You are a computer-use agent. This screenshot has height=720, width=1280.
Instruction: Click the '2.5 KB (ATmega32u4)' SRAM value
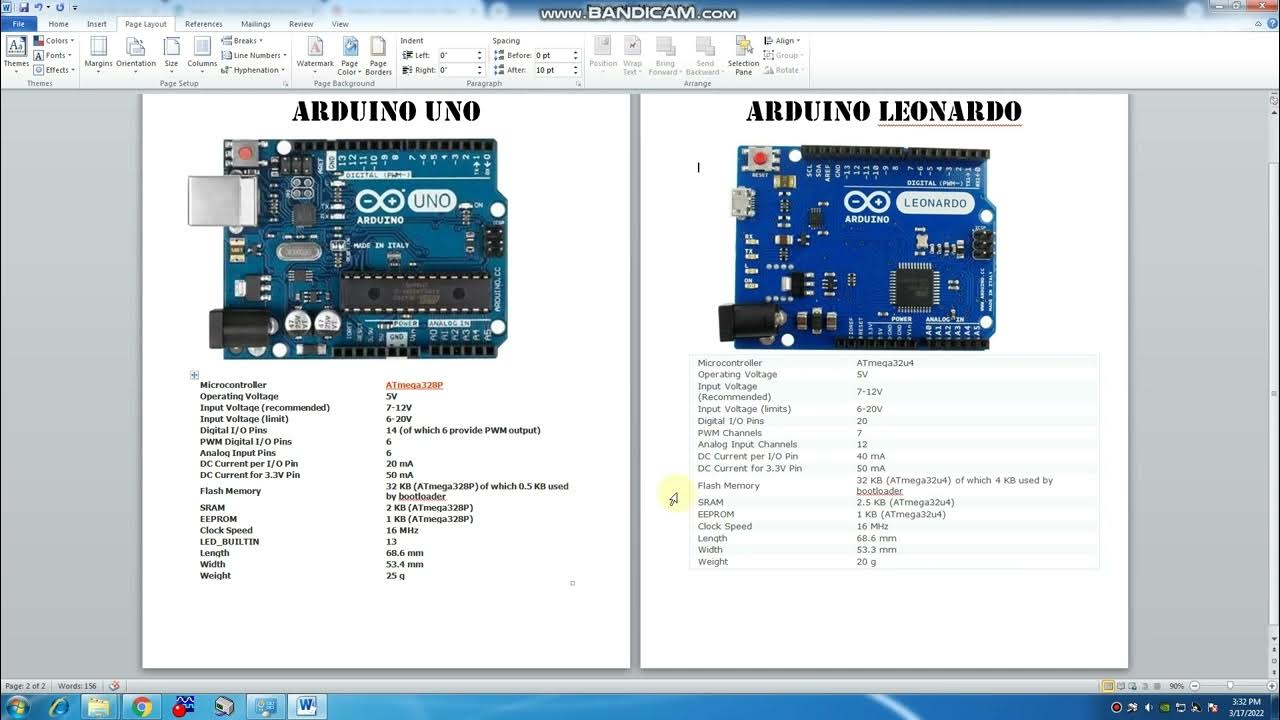click(905, 502)
